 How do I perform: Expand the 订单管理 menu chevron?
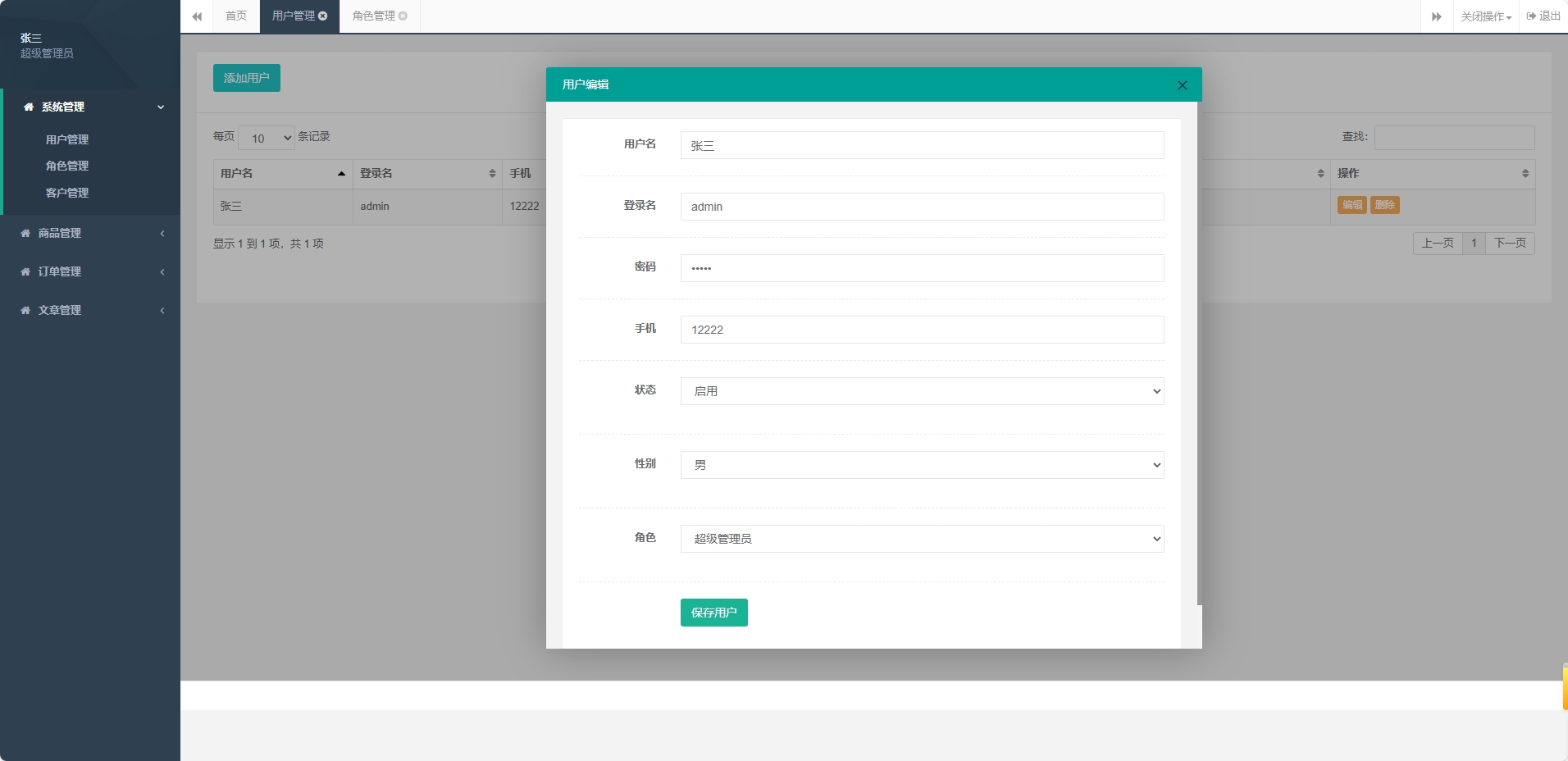point(162,272)
